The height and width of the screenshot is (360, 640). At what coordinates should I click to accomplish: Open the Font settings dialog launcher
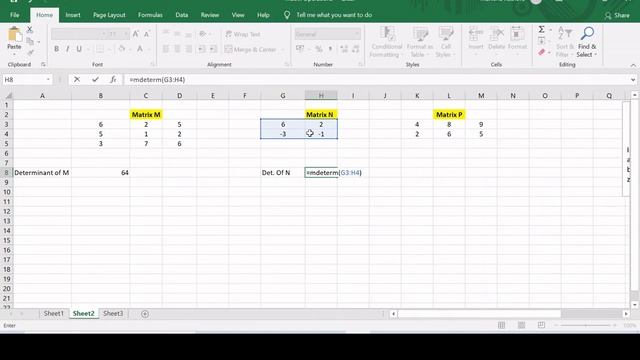(153, 64)
